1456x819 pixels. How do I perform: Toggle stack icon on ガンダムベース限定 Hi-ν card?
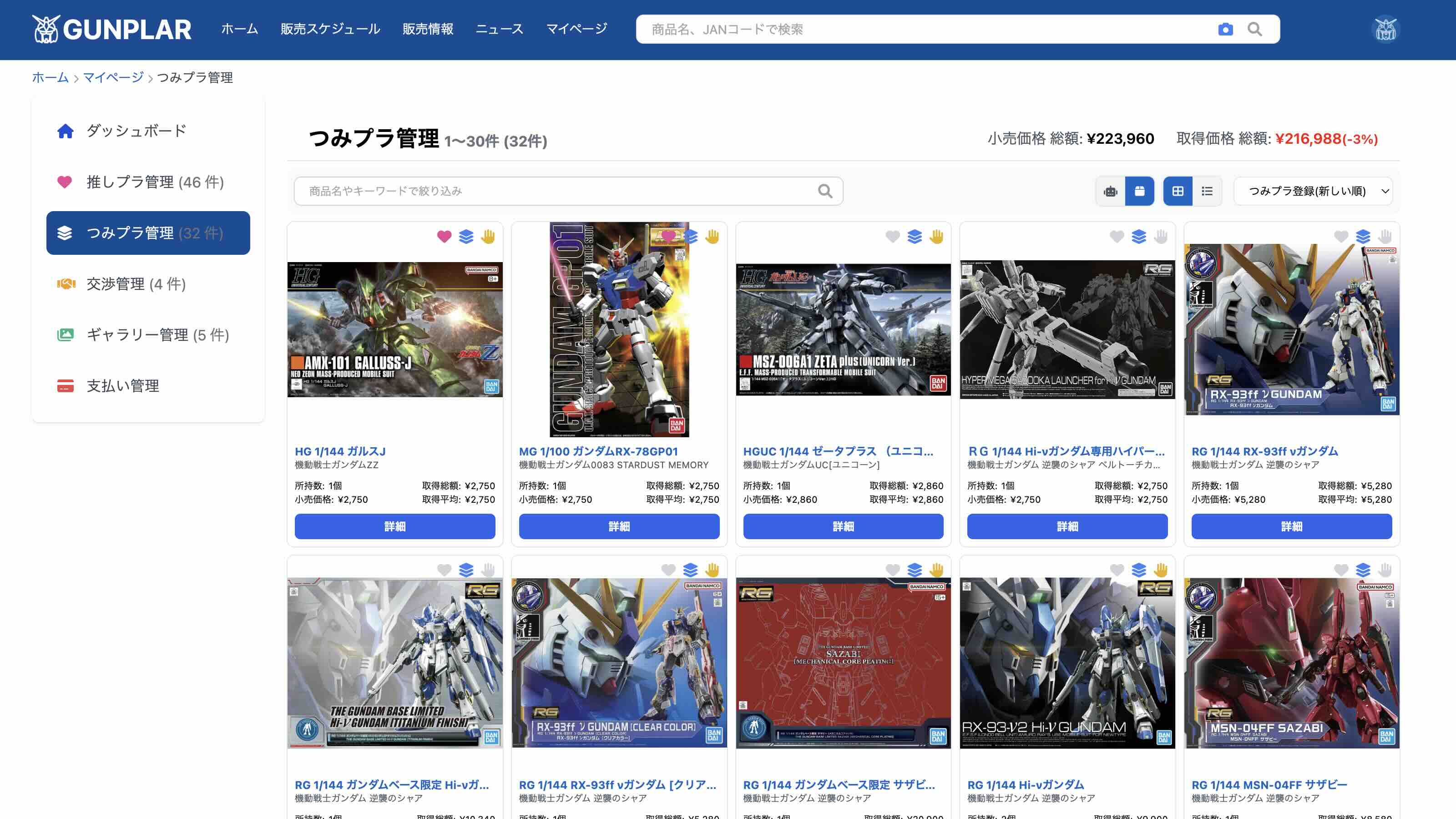(x=466, y=570)
